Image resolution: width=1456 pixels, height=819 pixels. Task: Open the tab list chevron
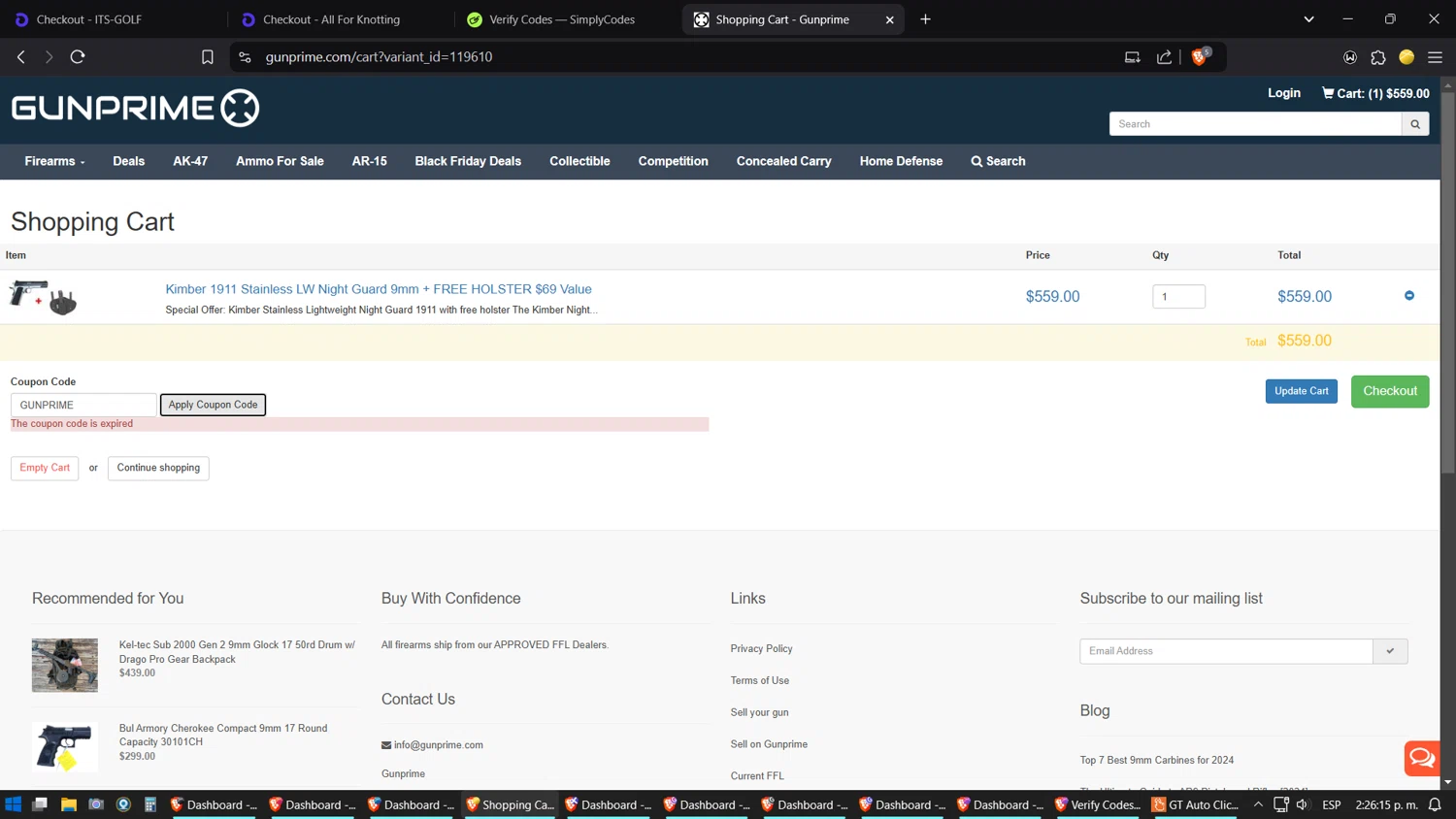[x=1307, y=19]
